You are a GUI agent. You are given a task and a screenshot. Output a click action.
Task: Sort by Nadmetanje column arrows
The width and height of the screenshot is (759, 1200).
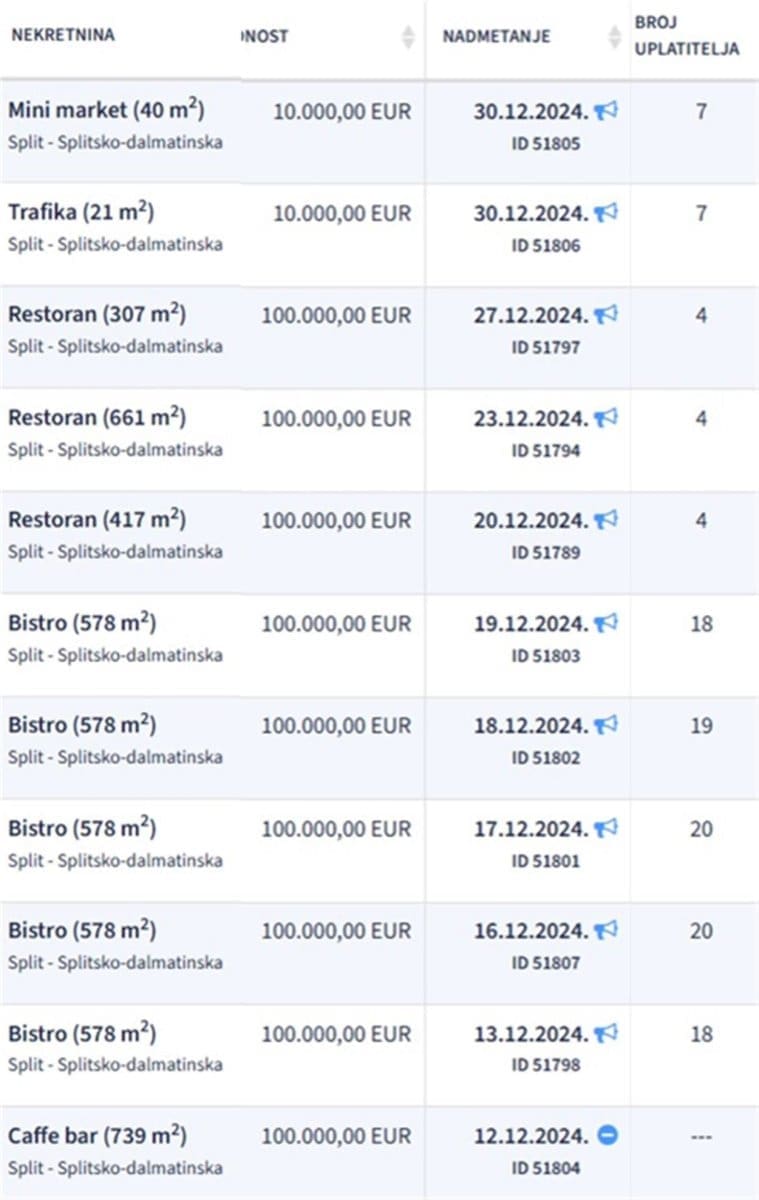pos(615,37)
